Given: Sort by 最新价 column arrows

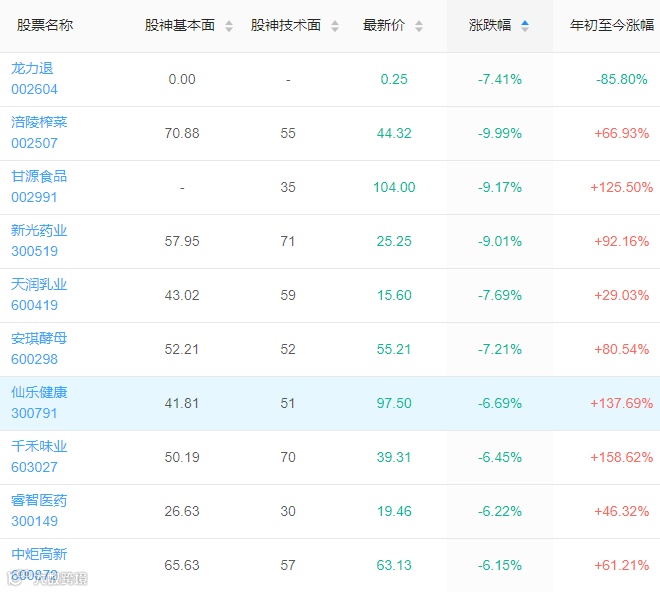Looking at the screenshot, I should pos(419,26).
